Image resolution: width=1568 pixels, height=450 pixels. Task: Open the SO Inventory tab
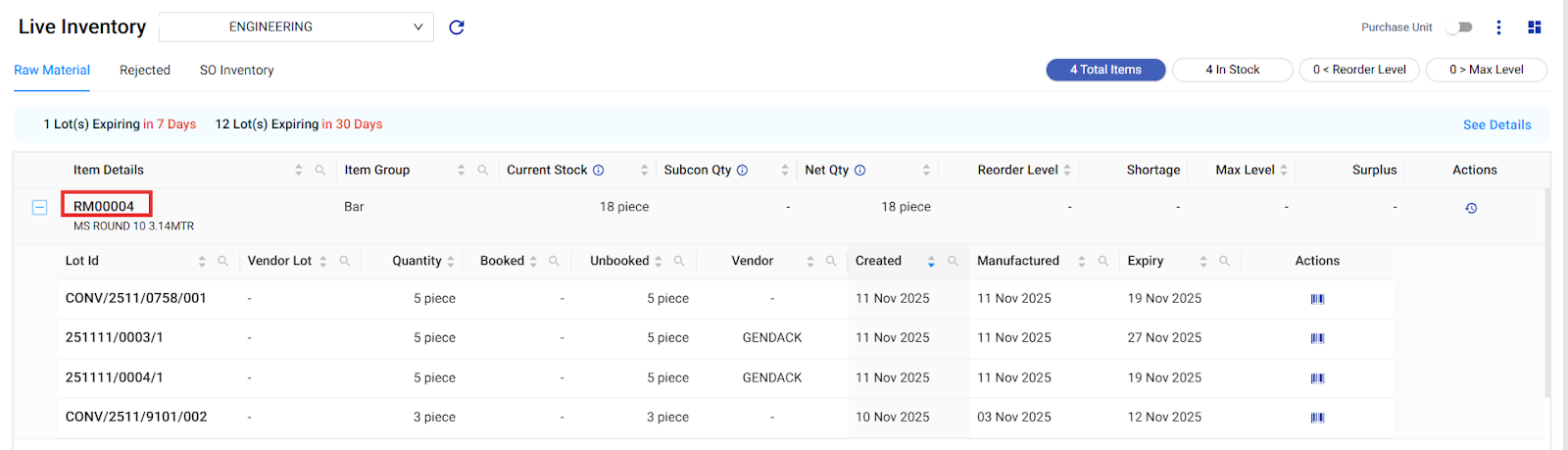tap(236, 71)
